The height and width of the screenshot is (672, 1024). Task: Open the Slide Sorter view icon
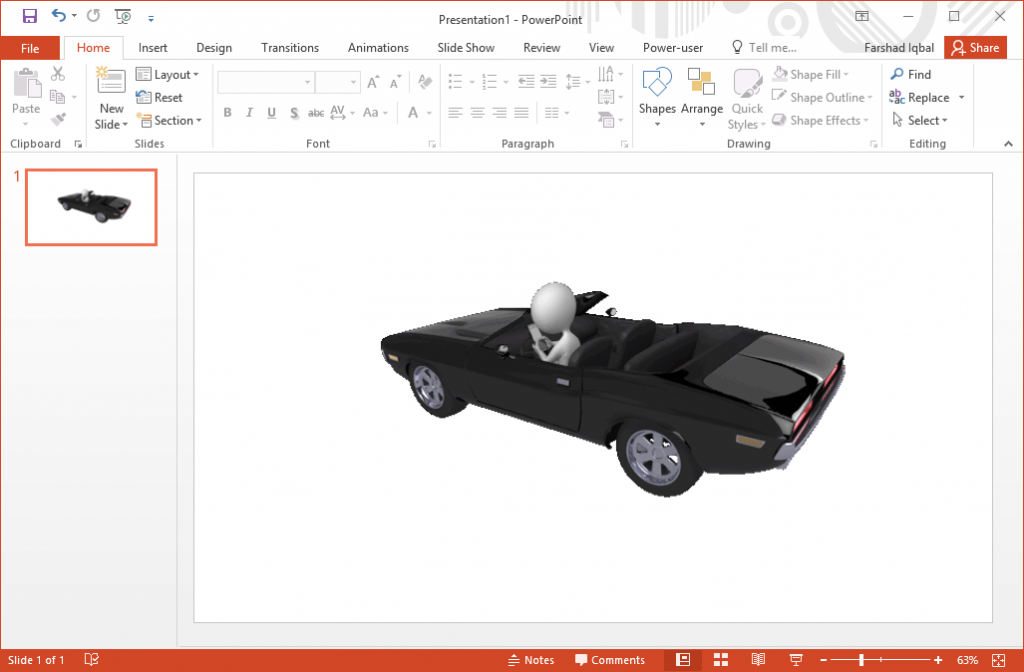pyautogui.click(x=721, y=660)
